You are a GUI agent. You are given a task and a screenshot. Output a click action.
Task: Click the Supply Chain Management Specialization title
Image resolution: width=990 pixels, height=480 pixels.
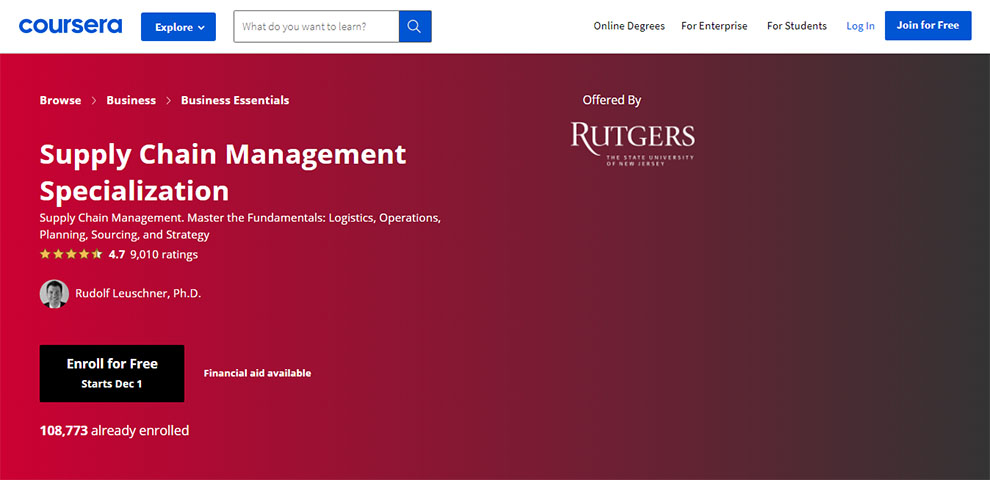coord(223,172)
